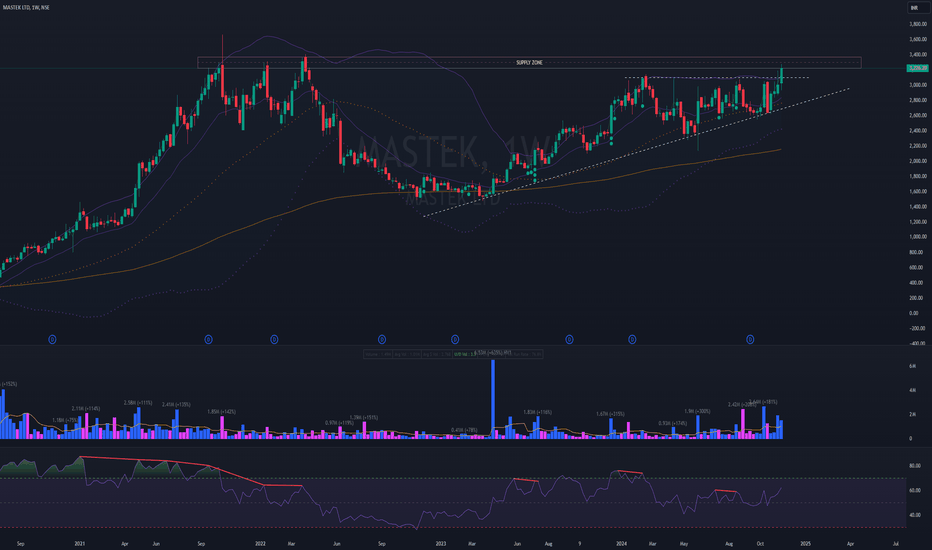932x550 pixels.
Task: Open the dividend marker in early 2023
Action: click(x=455, y=340)
